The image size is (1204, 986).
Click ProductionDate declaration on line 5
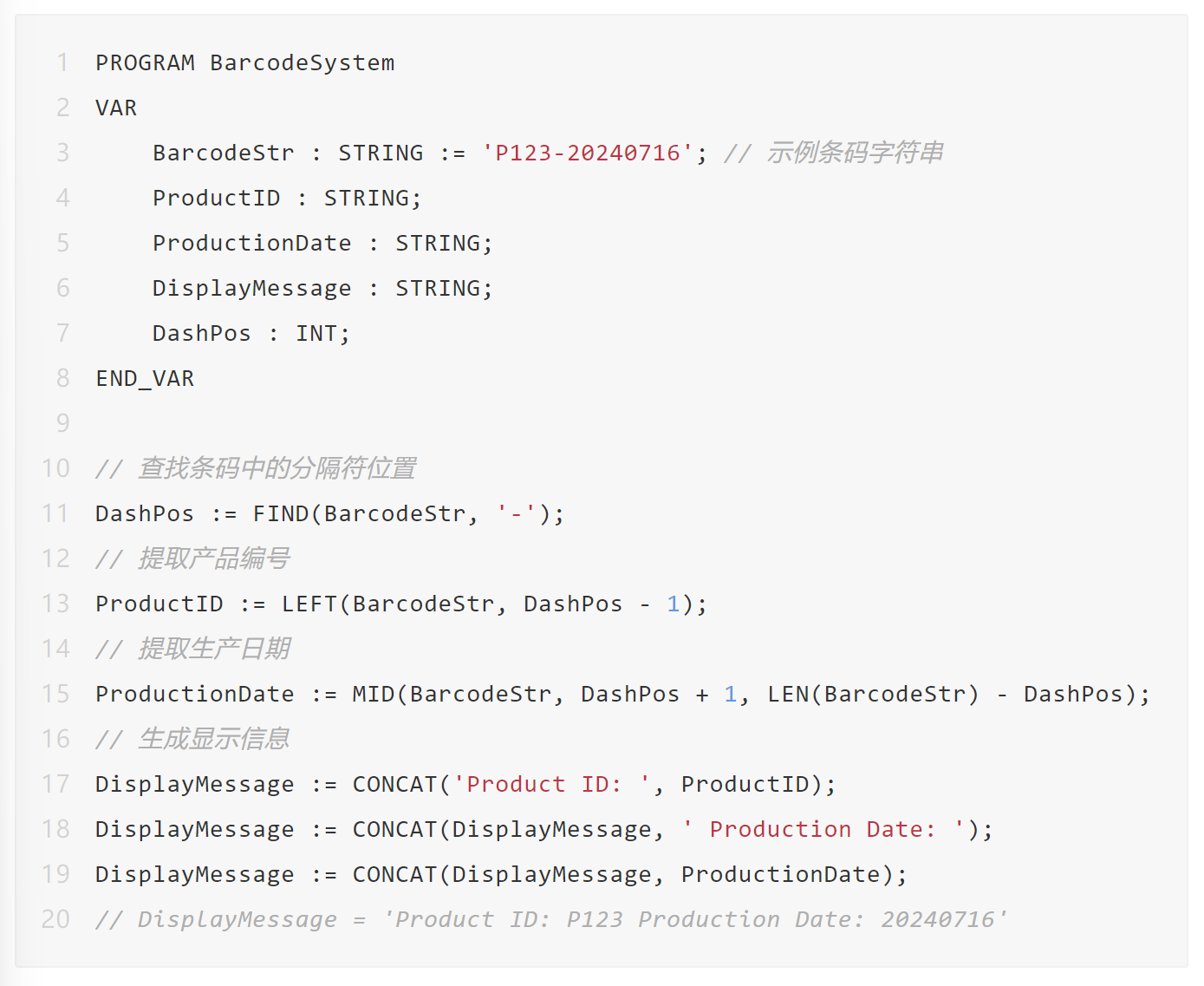point(252,243)
